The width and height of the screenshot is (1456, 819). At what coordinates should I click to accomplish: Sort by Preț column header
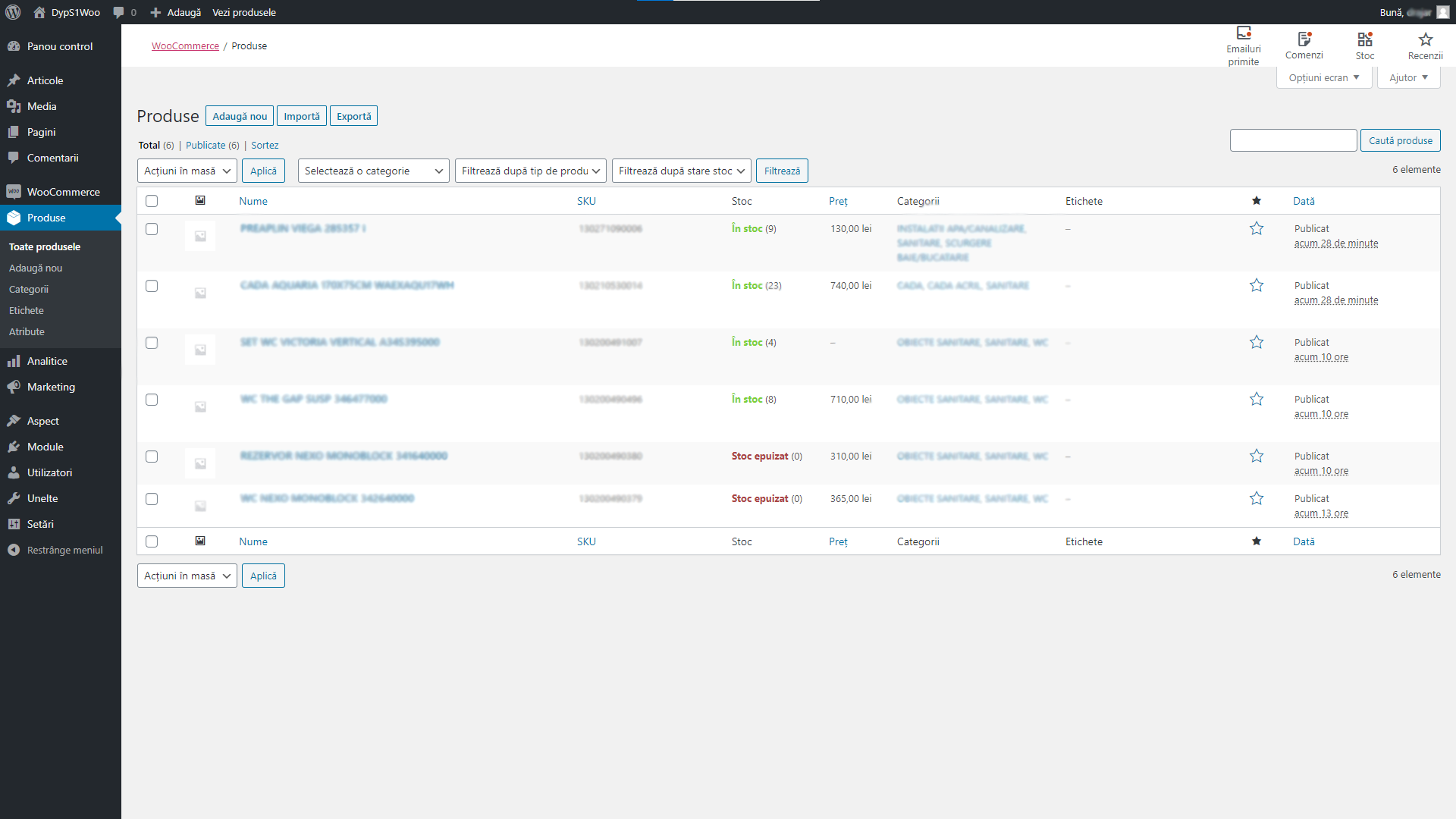pyautogui.click(x=838, y=201)
